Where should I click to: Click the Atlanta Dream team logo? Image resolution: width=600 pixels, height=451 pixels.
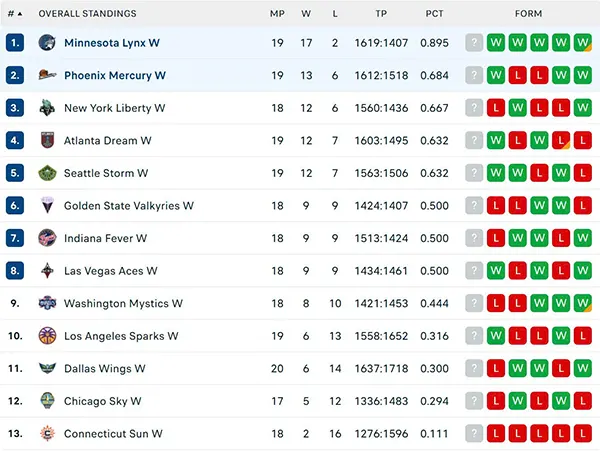click(47, 140)
